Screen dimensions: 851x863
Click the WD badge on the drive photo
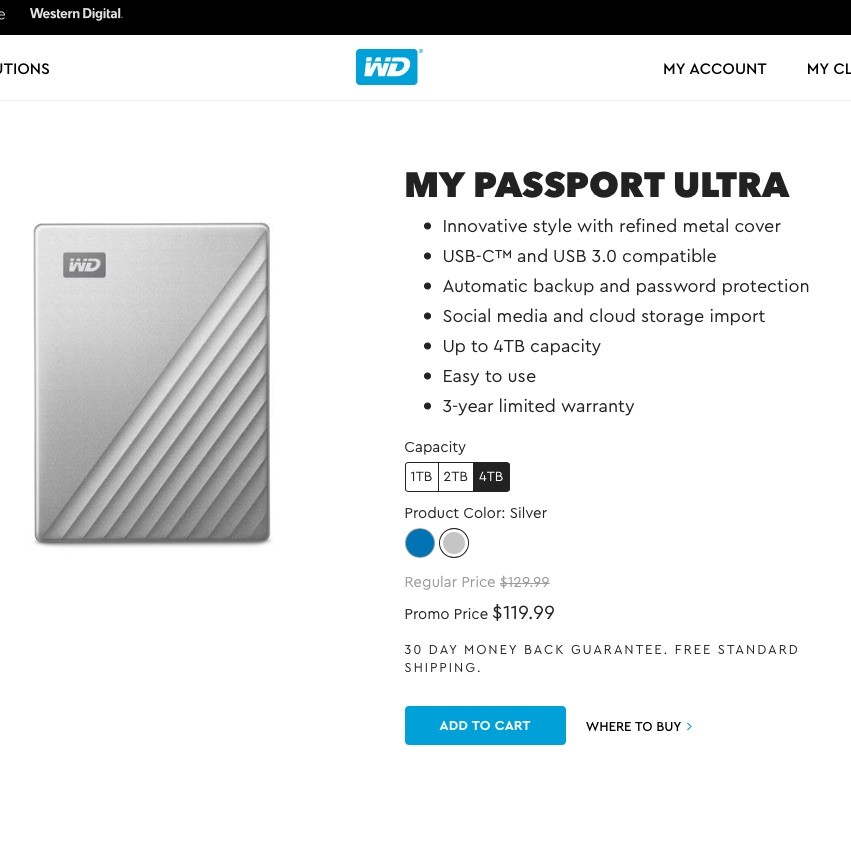pos(84,265)
